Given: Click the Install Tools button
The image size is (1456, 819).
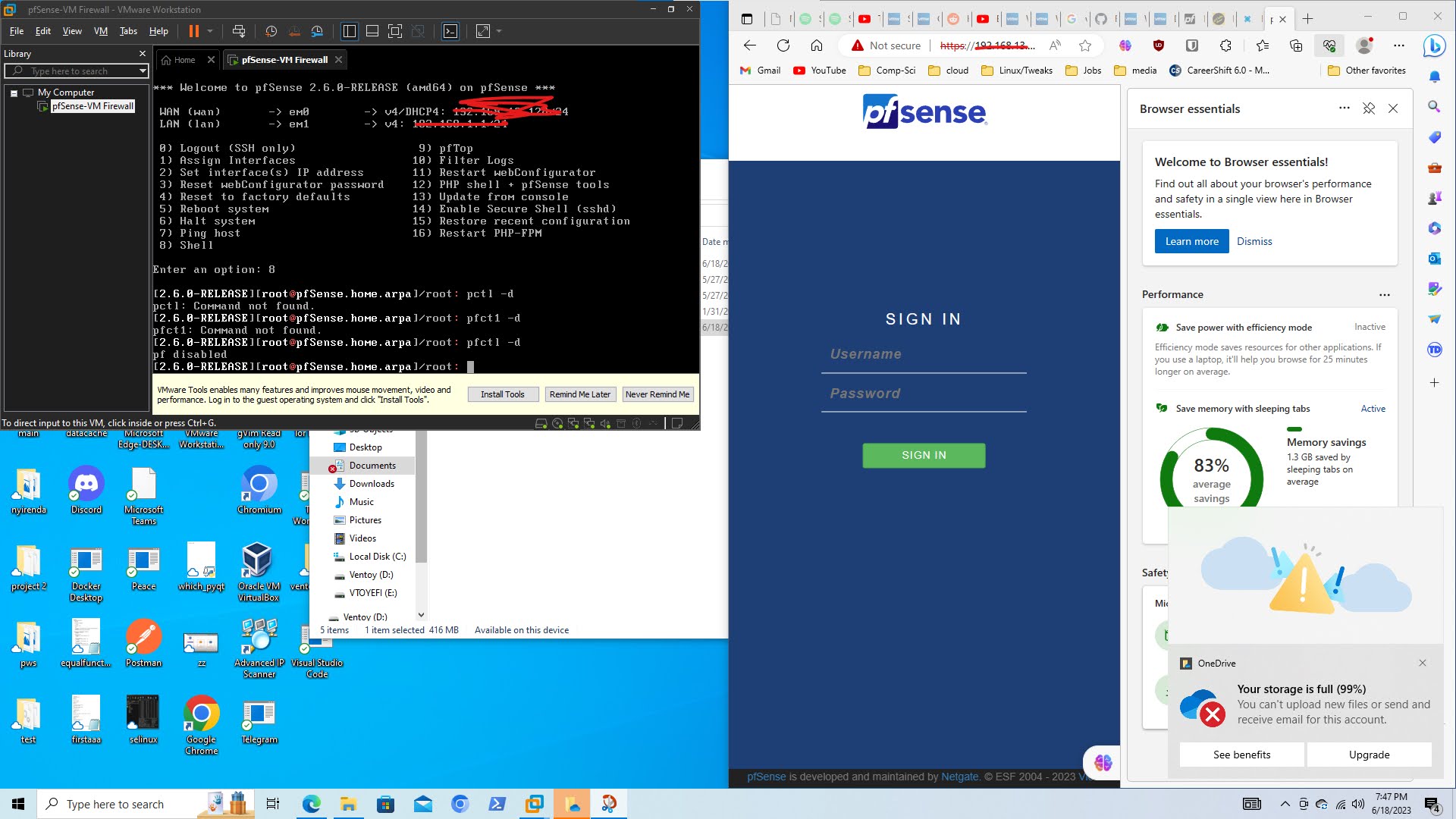Looking at the screenshot, I should click(x=503, y=394).
